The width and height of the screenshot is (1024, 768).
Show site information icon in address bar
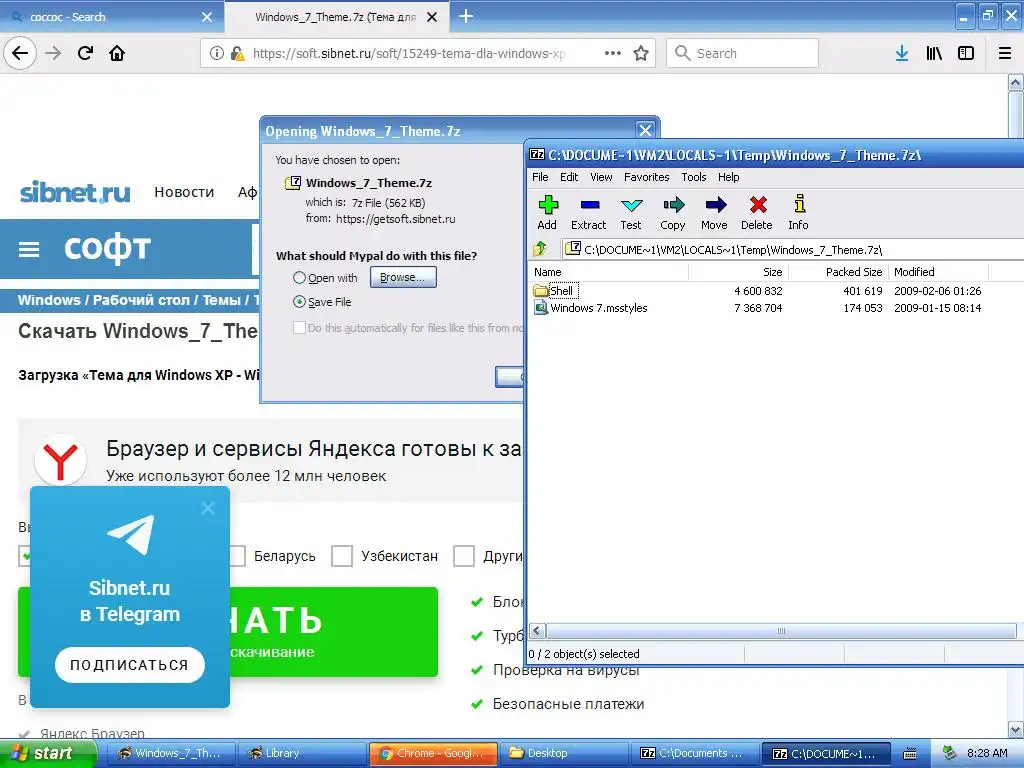[x=216, y=53]
